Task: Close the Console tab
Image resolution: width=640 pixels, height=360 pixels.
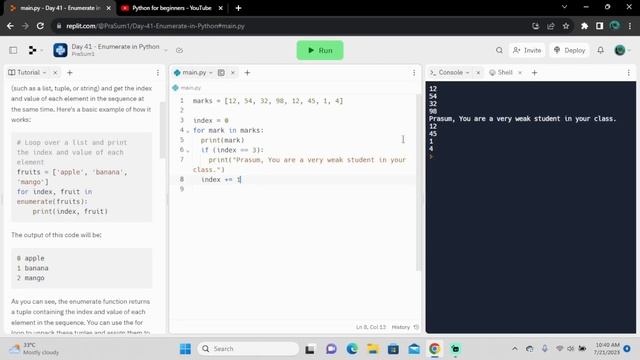Action: (478, 72)
